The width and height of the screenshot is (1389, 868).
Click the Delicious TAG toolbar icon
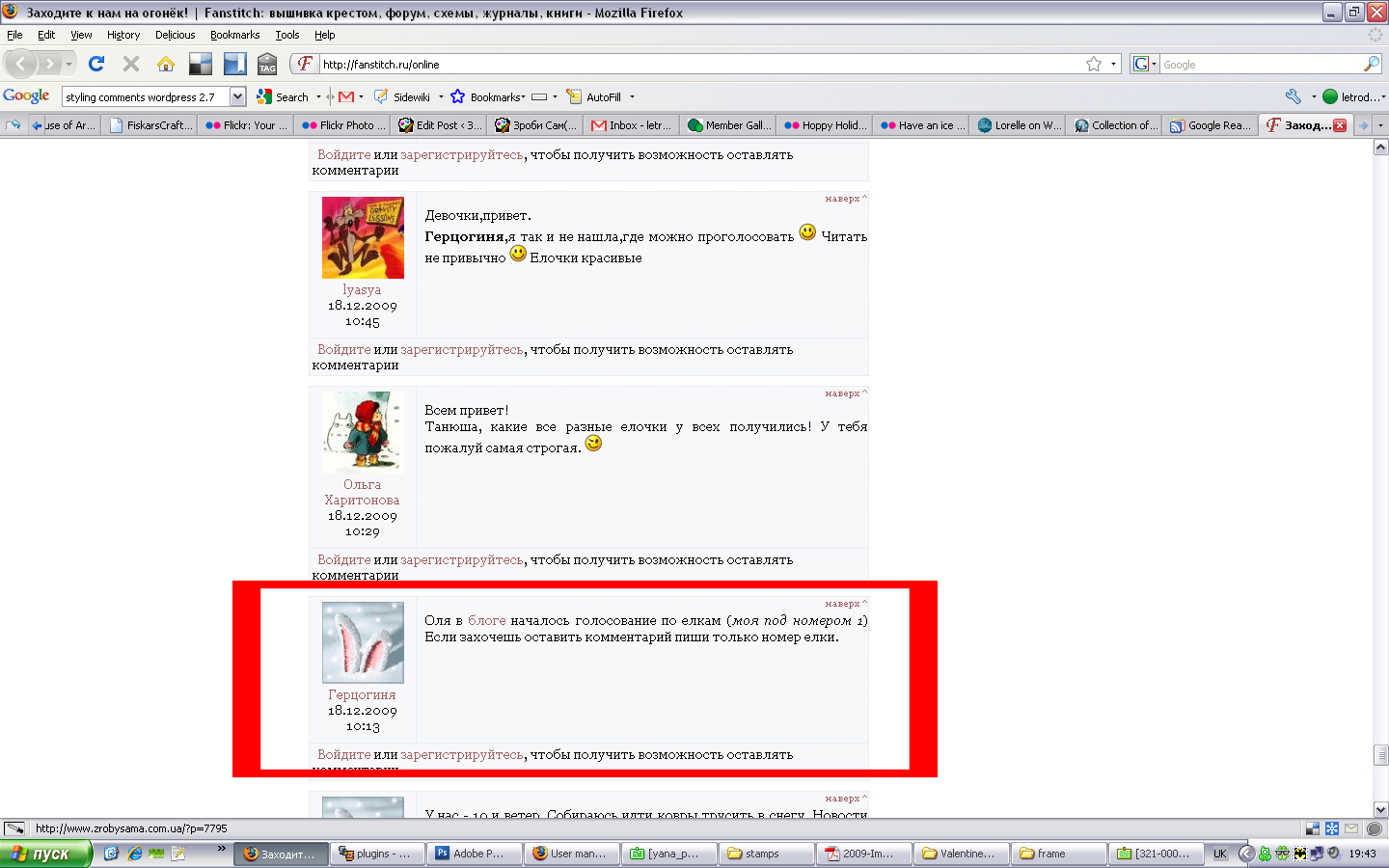tap(267, 64)
